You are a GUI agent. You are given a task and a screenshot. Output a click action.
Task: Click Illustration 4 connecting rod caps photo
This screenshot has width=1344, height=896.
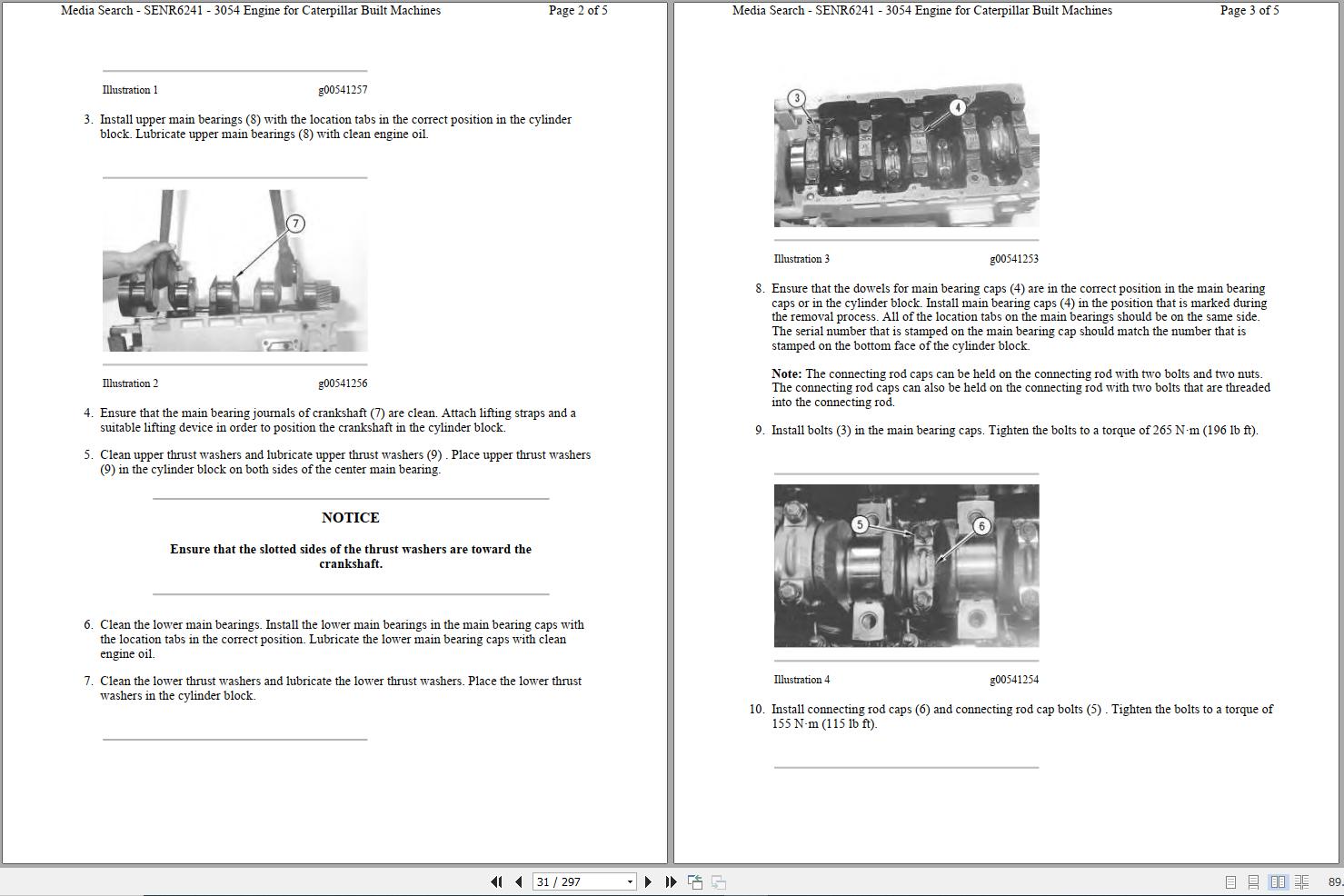[x=905, y=565]
